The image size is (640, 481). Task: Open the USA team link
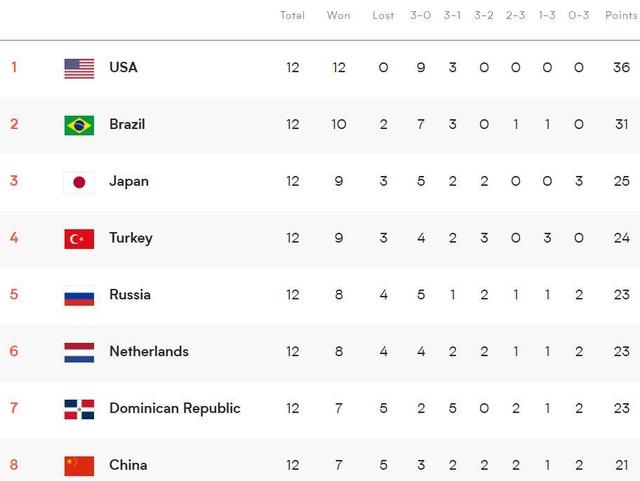(x=123, y=68)
